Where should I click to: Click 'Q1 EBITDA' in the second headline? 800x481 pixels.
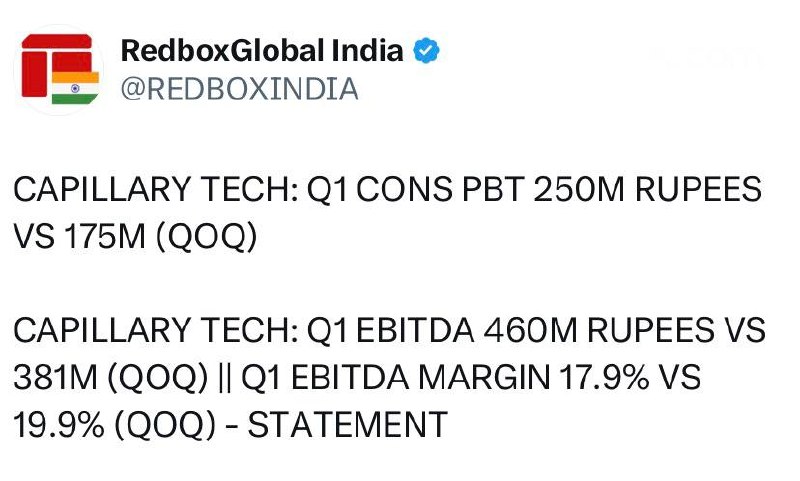(390, 330)
